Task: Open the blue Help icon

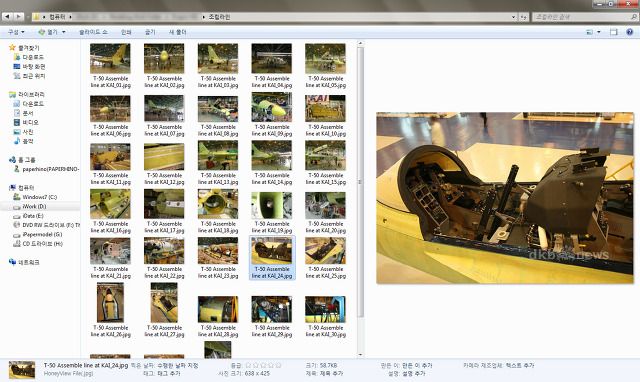Action: (630, 32)
